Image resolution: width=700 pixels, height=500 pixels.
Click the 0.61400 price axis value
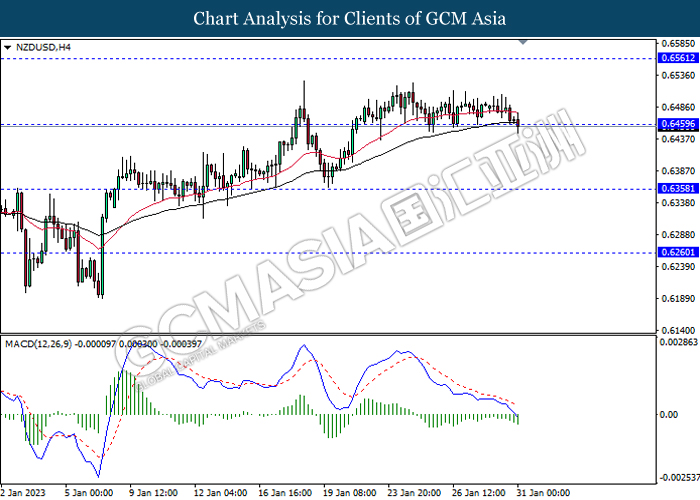click(679, 330)
